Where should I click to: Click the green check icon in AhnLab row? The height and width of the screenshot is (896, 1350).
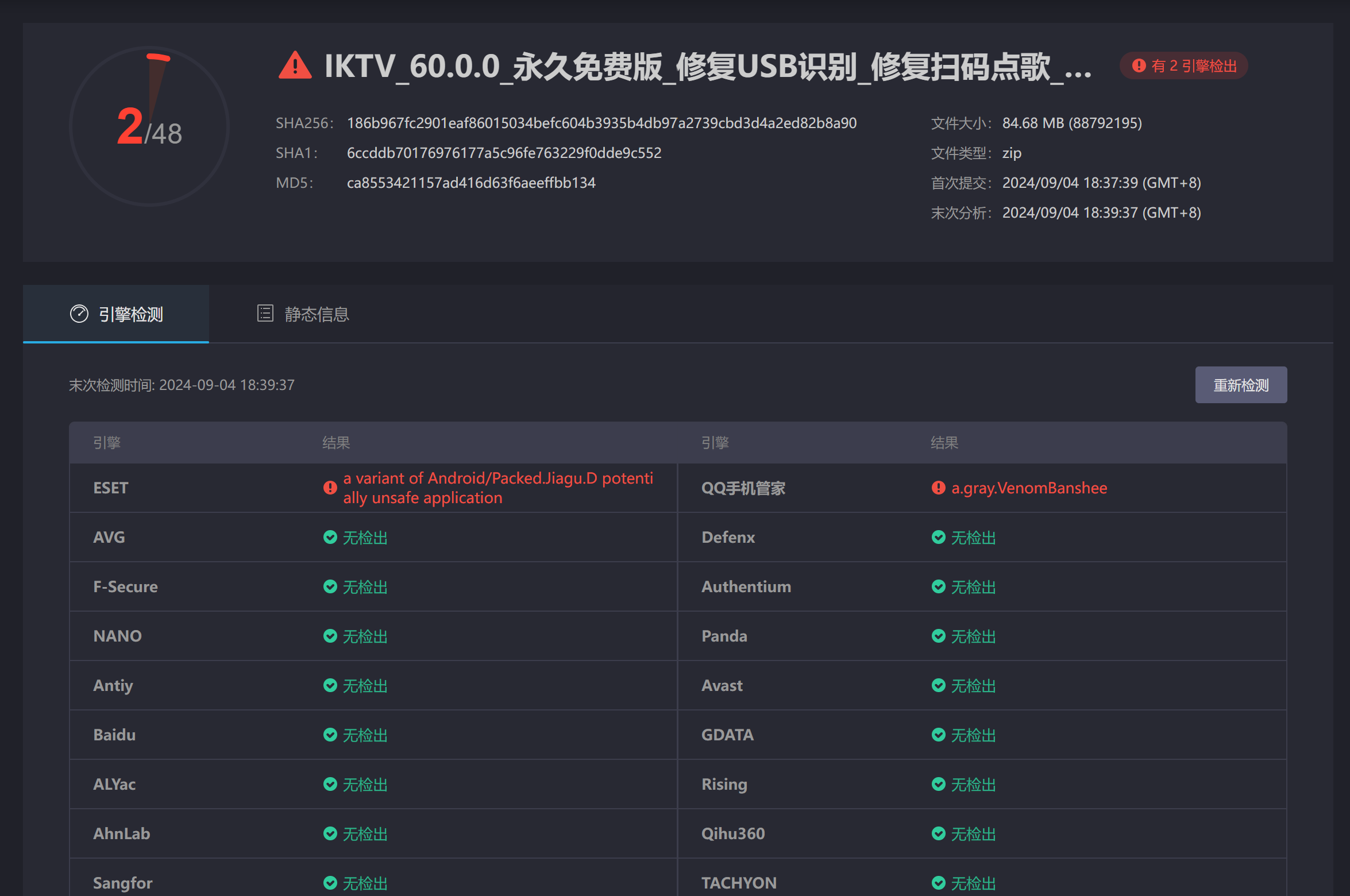tap(330, 833)
